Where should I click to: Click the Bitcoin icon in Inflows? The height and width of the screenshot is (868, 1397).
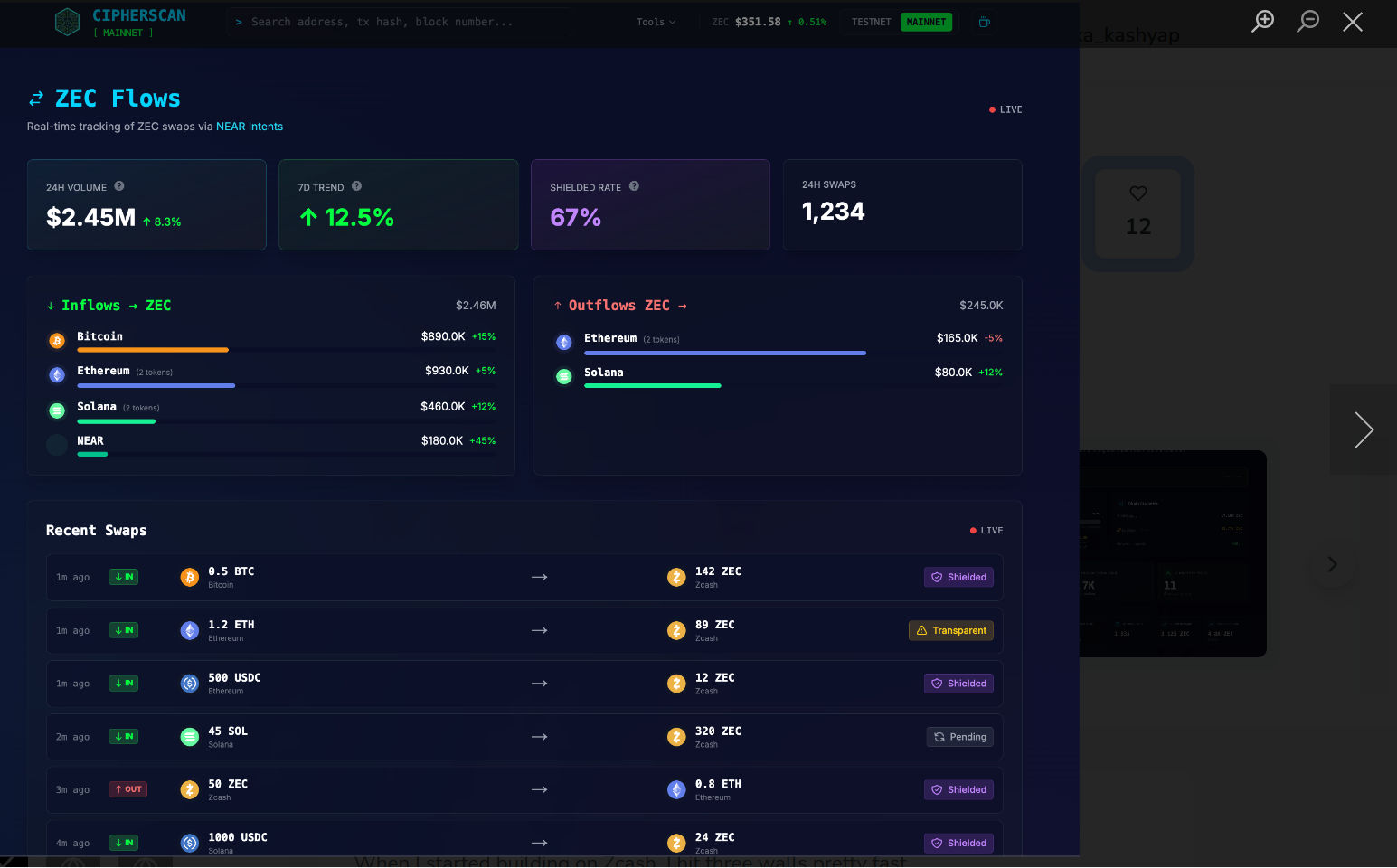coord(57,341)
